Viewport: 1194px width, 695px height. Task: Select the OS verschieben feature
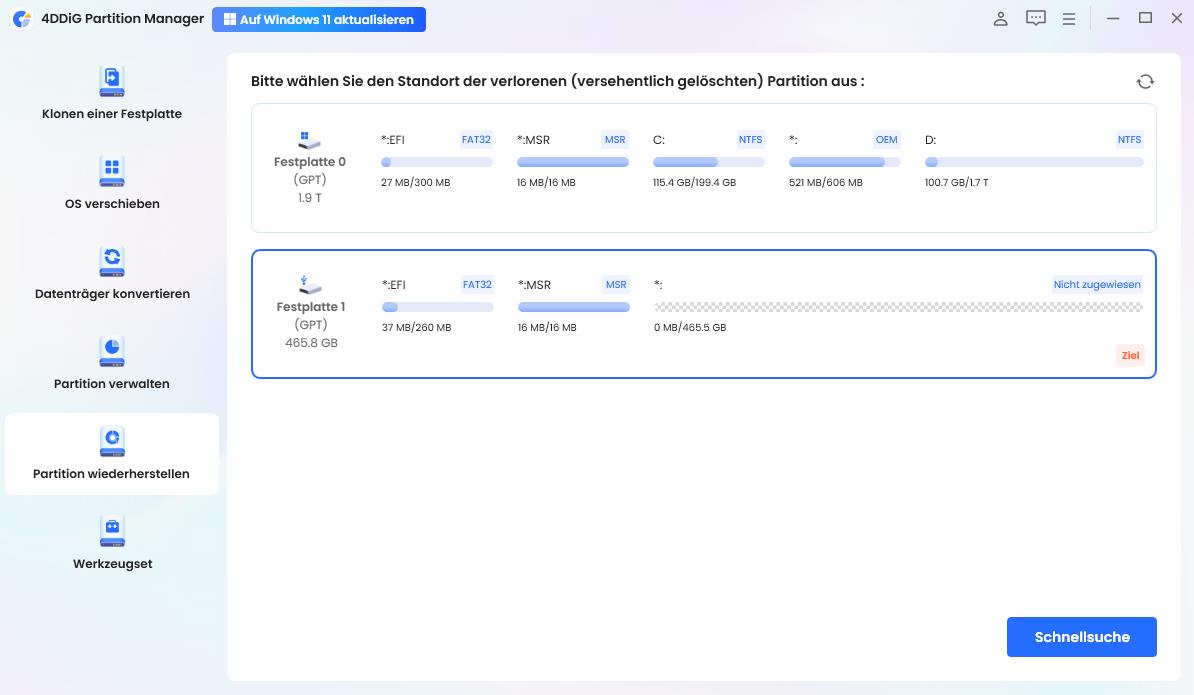(111, 185)
